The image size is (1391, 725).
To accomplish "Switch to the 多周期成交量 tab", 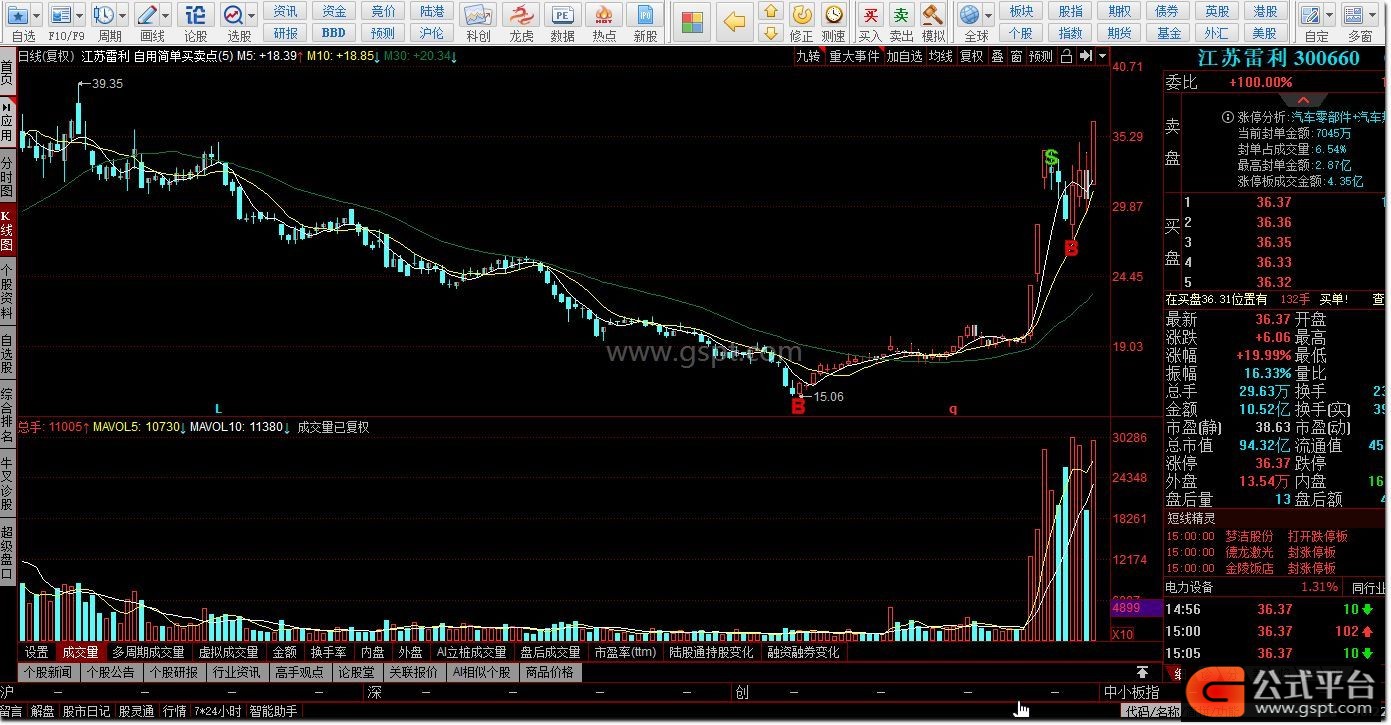I will pyautogui.click(x=148, y=652).
